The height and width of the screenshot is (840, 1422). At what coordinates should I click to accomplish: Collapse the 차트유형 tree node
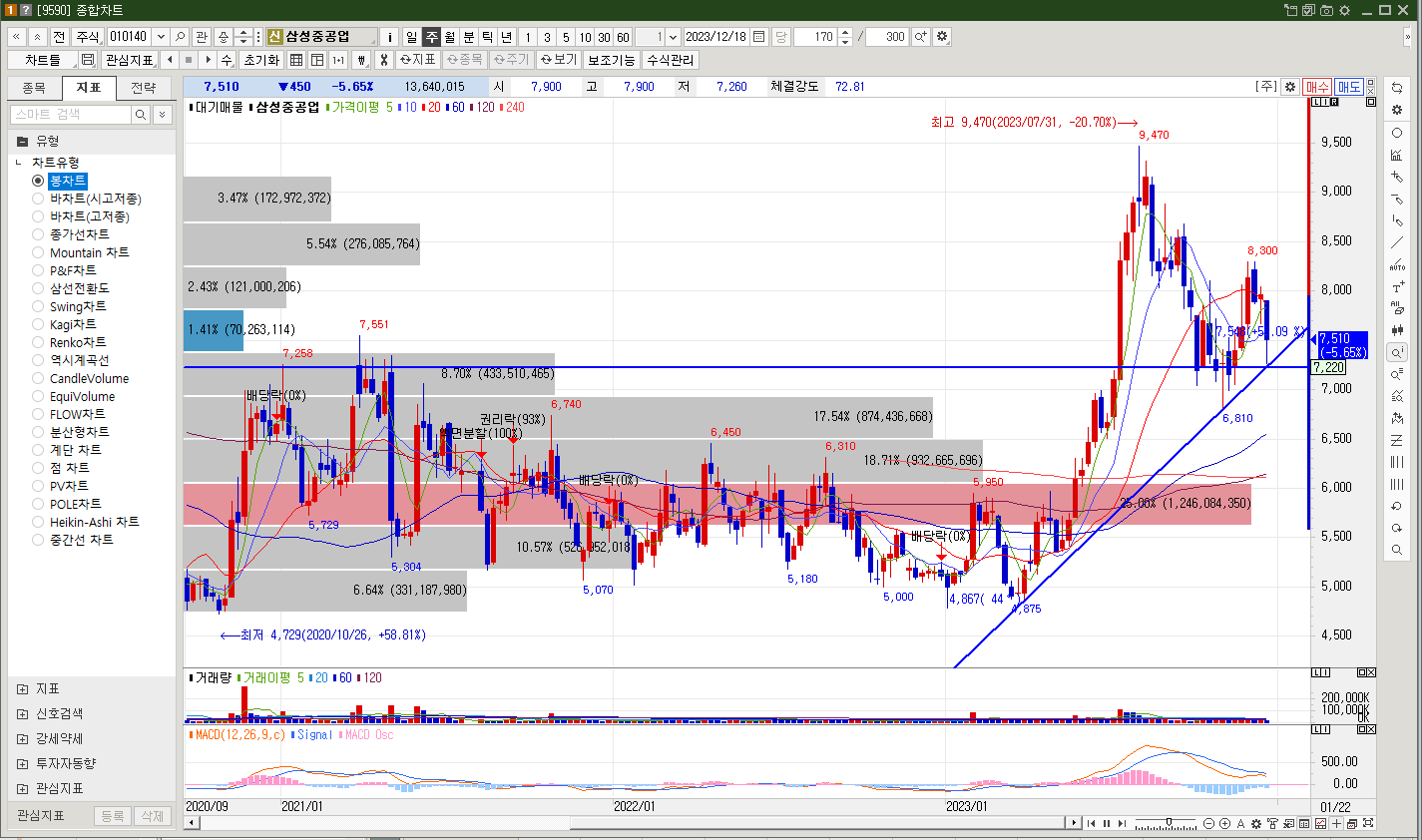coord(19,163)
